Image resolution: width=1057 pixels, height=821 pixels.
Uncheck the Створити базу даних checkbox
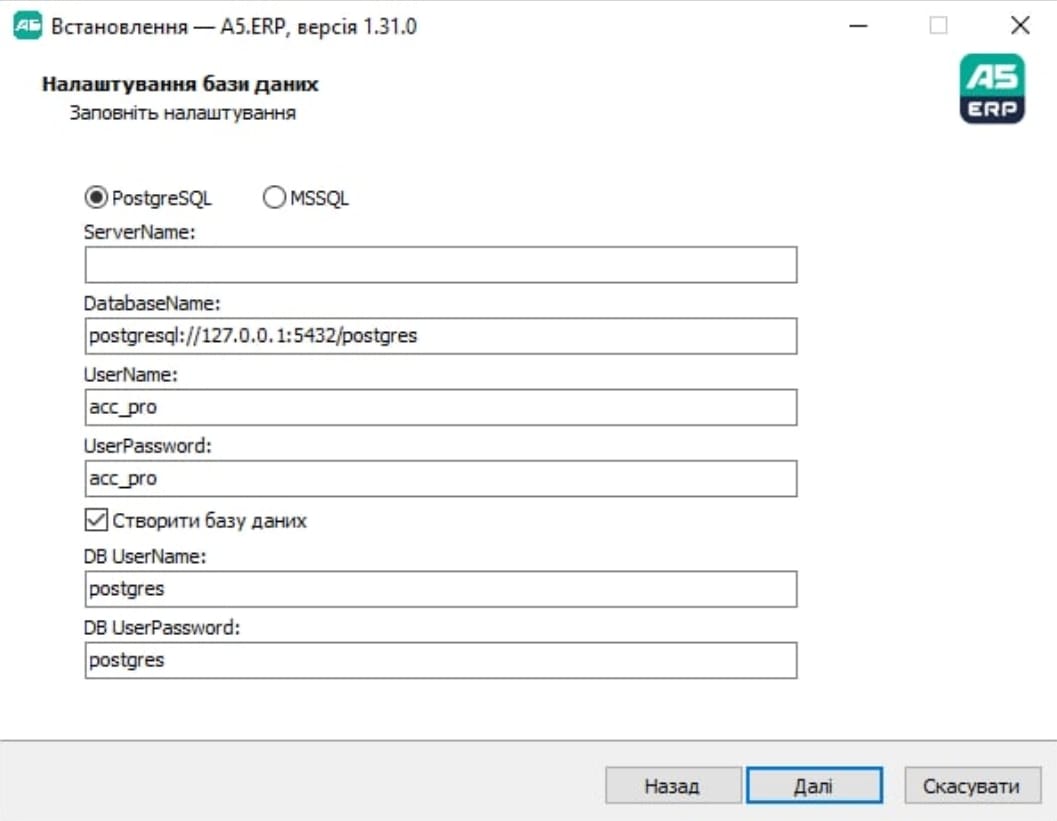click(97, 521)
